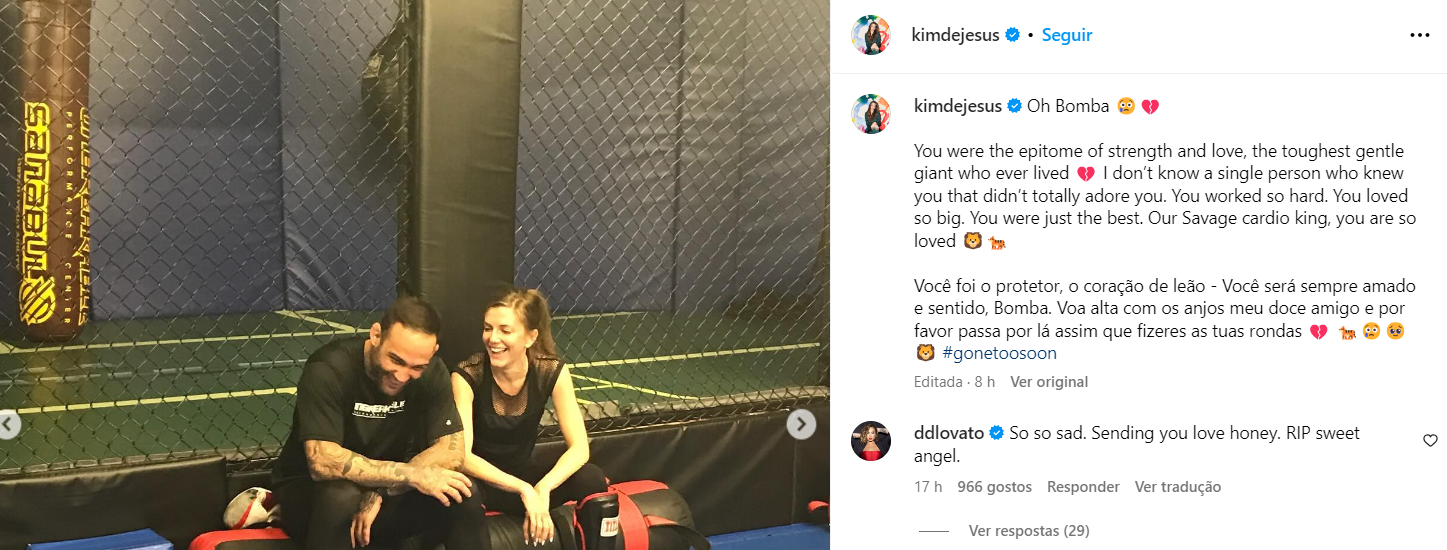Click verified badge beside ddlovato
This screenshot has height=550, width=1447.
click(x=997, y=434)
